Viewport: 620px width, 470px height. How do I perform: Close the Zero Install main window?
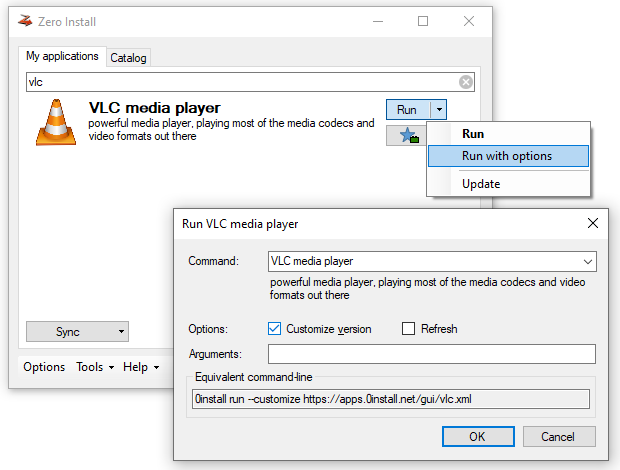(x=469, y=21)
